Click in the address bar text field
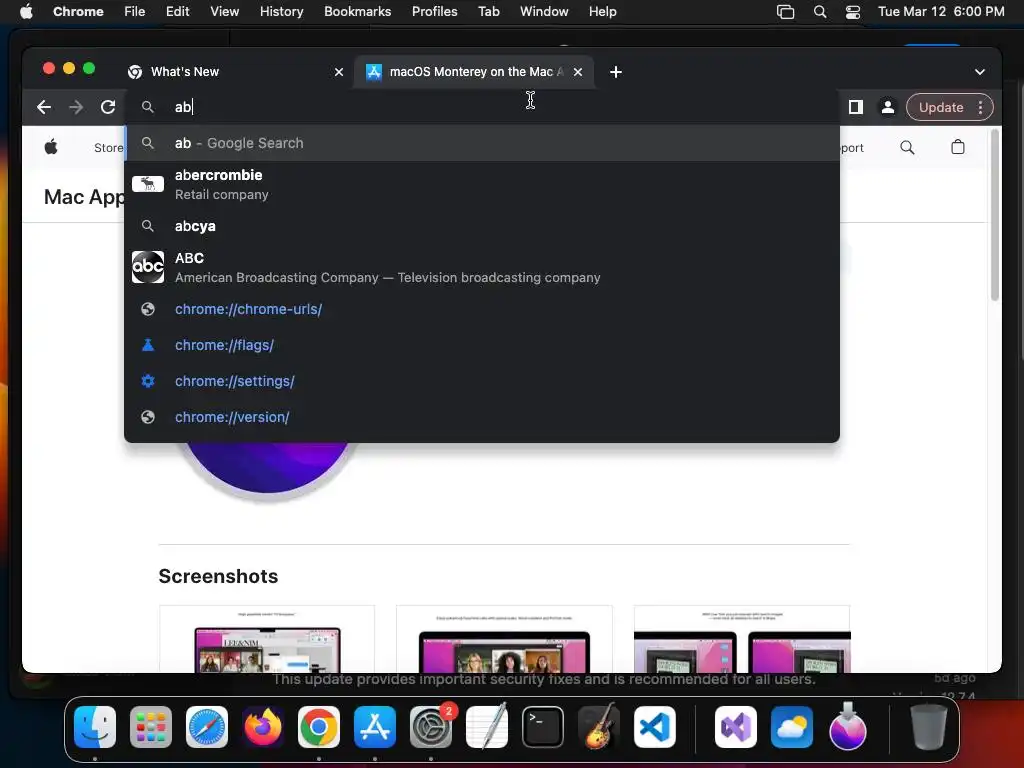The height and width of the screenshot is (768, 1024). pos(482,107)
